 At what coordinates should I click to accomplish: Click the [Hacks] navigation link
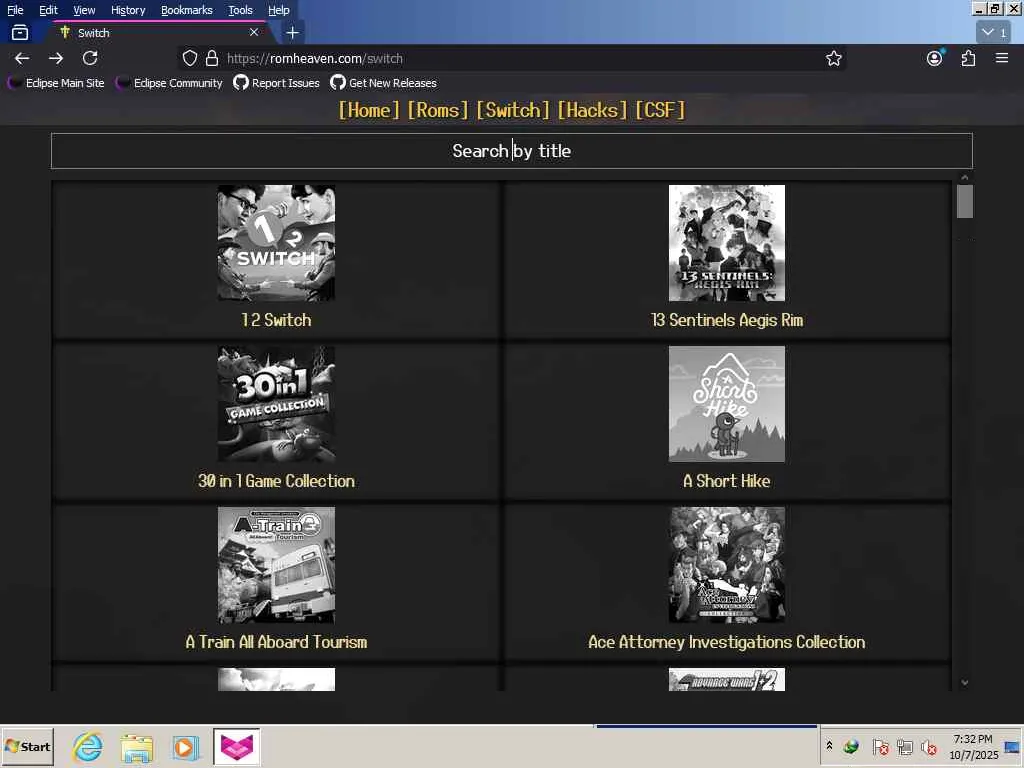592,110
